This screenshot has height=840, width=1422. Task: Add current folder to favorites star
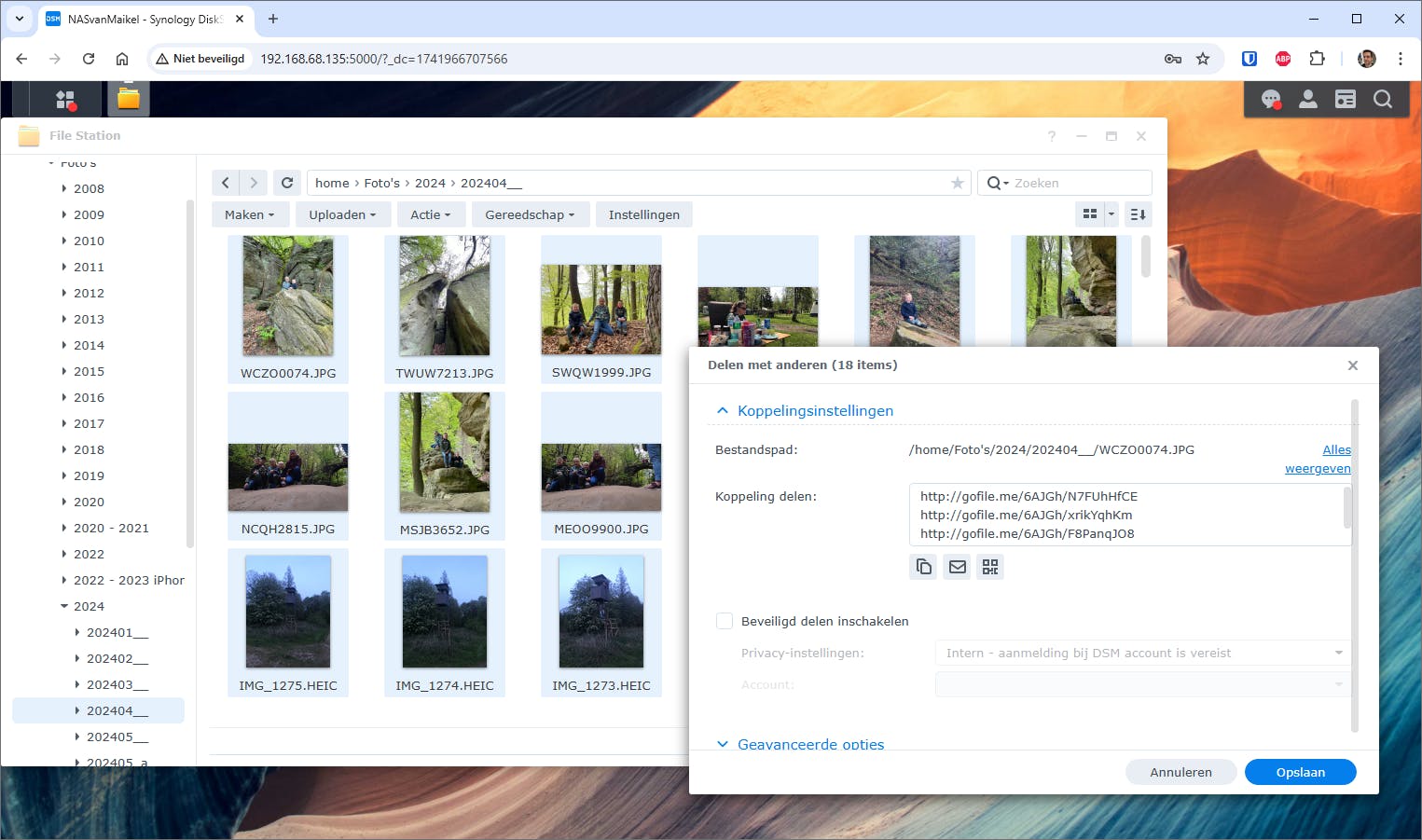tap(957, 183)
